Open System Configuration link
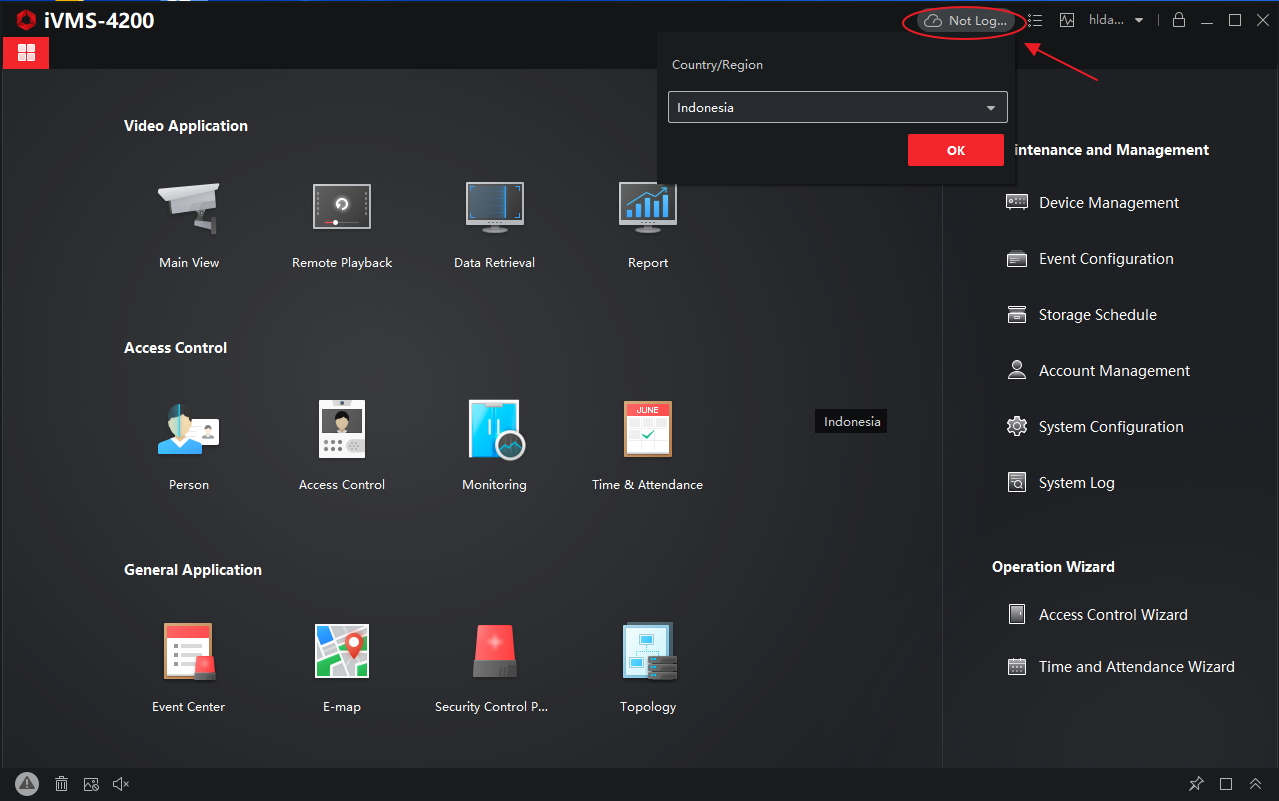This screenshot has height=801, width=1279. (x=1111, y=427)
